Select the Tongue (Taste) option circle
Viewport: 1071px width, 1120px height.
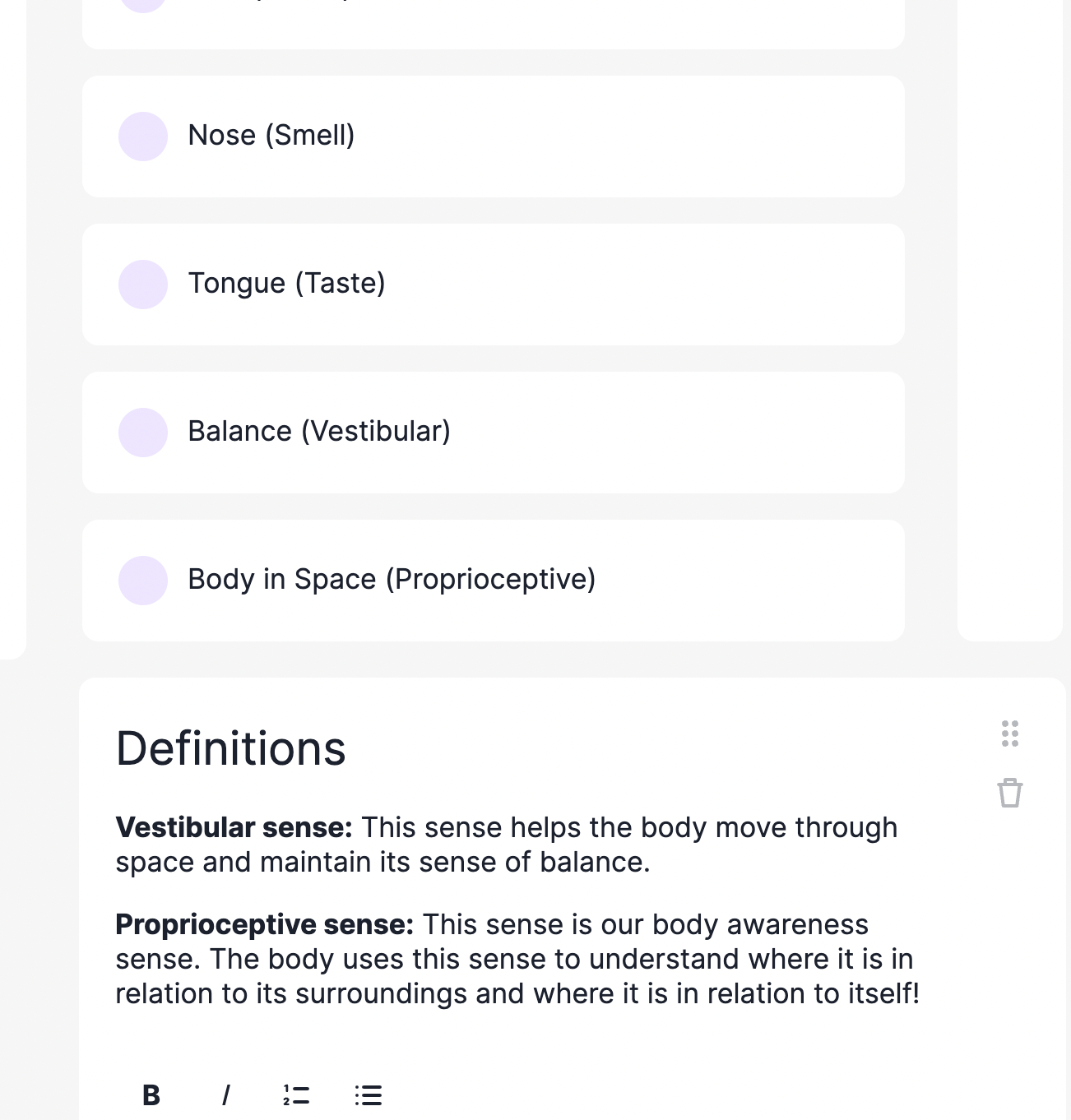[x=143, y=285]
